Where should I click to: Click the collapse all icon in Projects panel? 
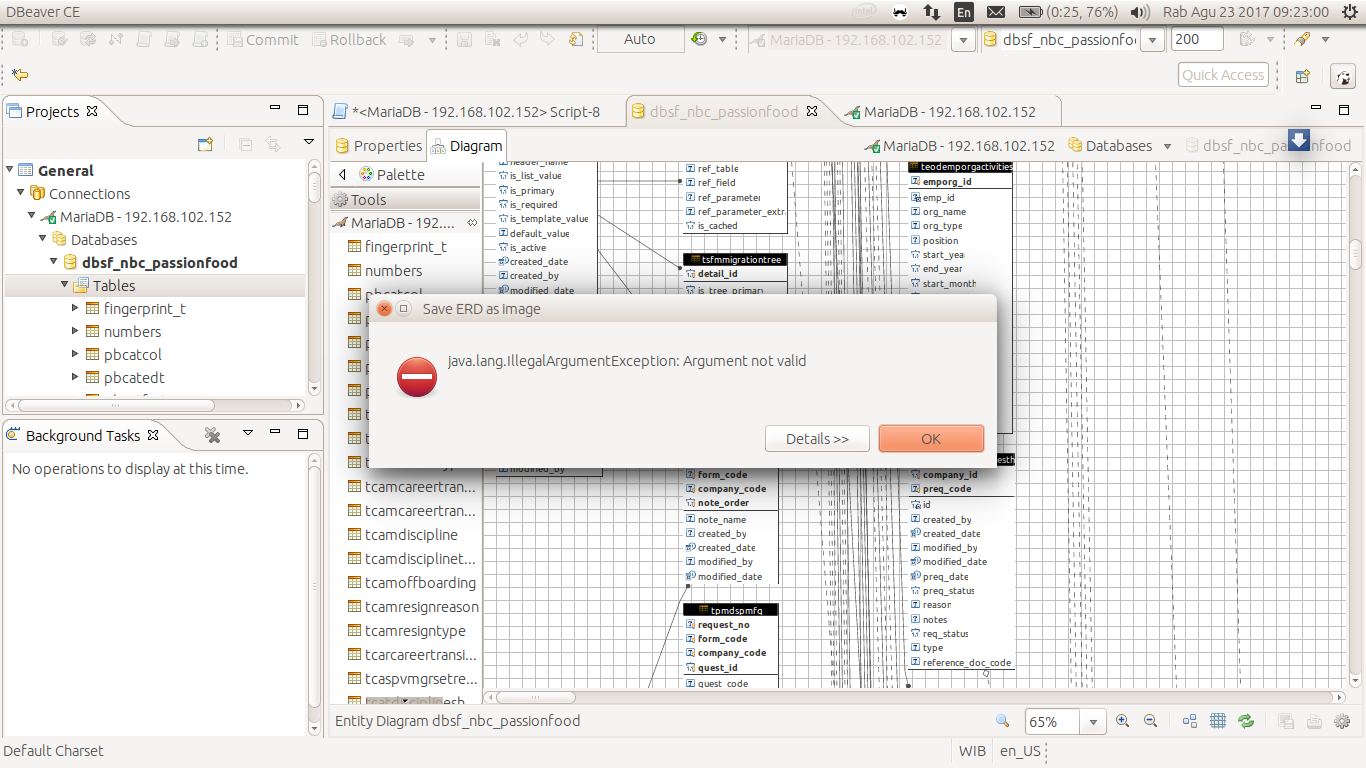[x=245, y=144]
